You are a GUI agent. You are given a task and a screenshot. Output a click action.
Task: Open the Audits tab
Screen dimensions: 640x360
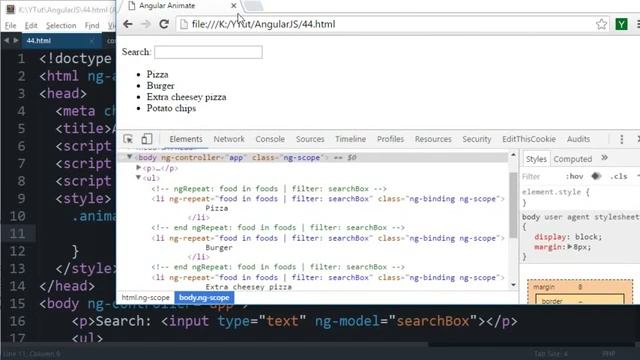tap(578, 139)
